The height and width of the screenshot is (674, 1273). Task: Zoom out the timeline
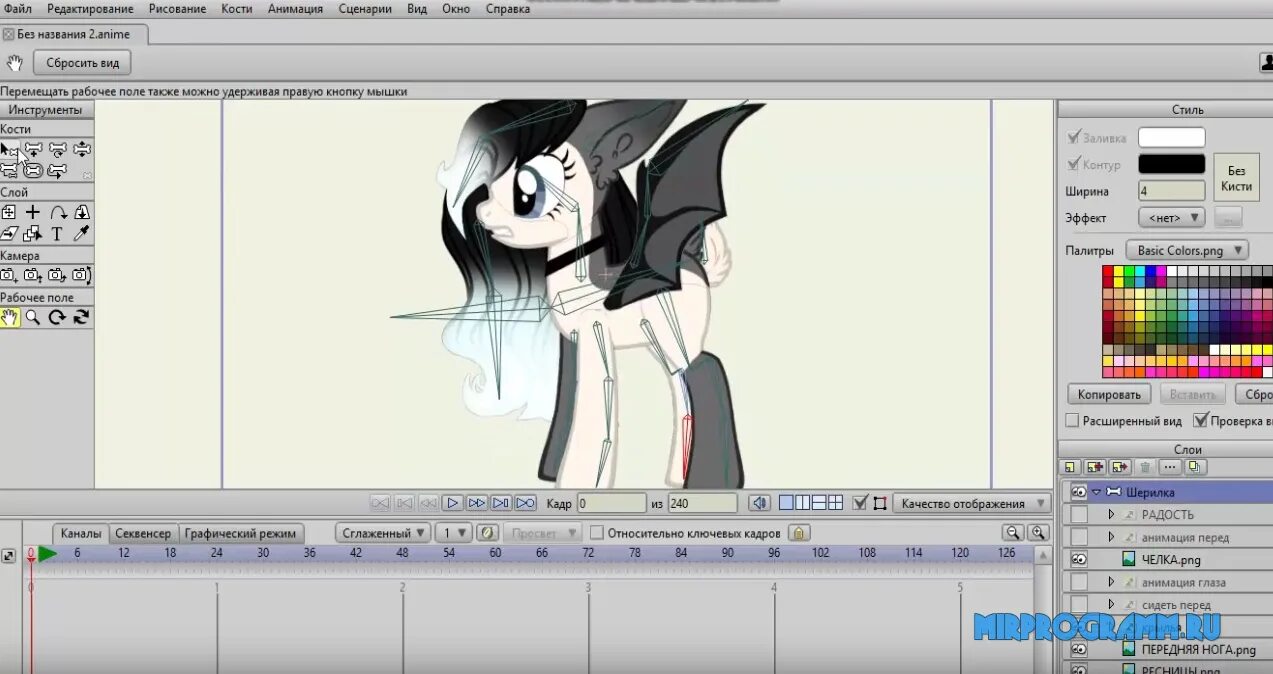click(1014, 533)
